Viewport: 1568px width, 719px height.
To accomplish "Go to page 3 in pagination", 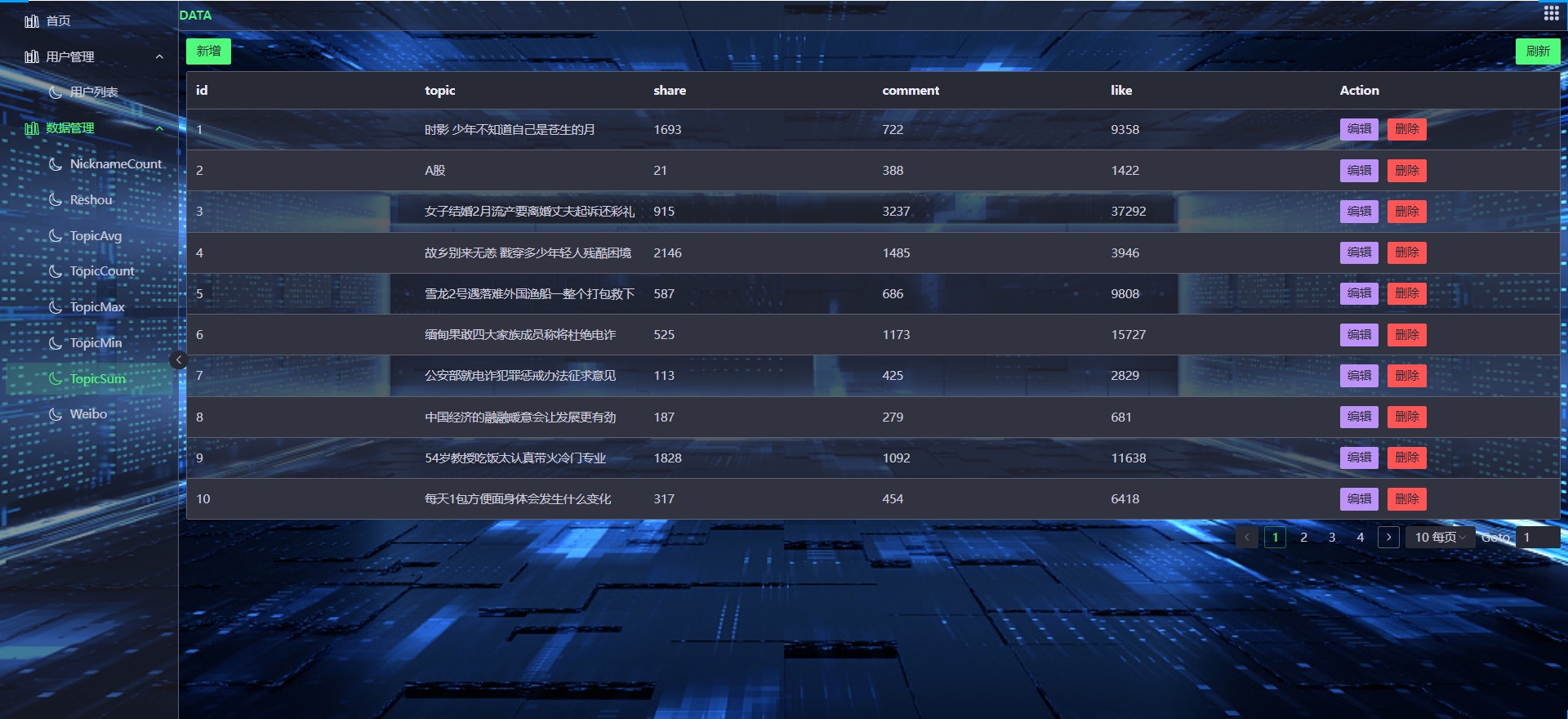I will click(1332, 537).
